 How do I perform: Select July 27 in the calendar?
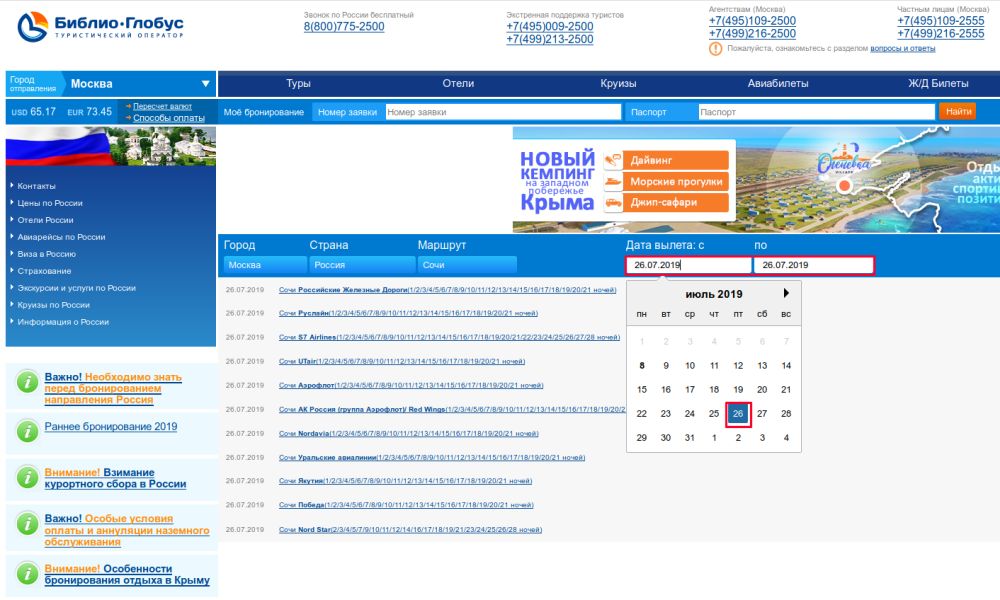click(x=762, y=414)
